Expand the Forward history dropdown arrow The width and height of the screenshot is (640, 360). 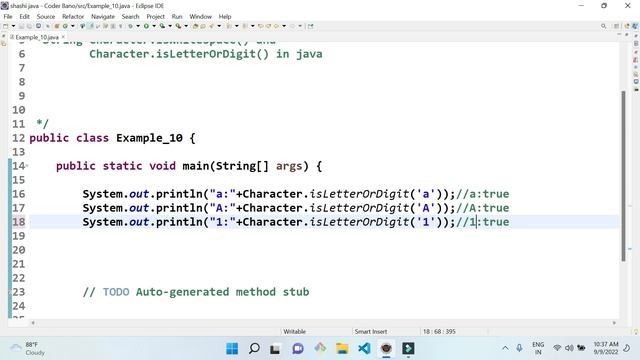pos(300,26)
